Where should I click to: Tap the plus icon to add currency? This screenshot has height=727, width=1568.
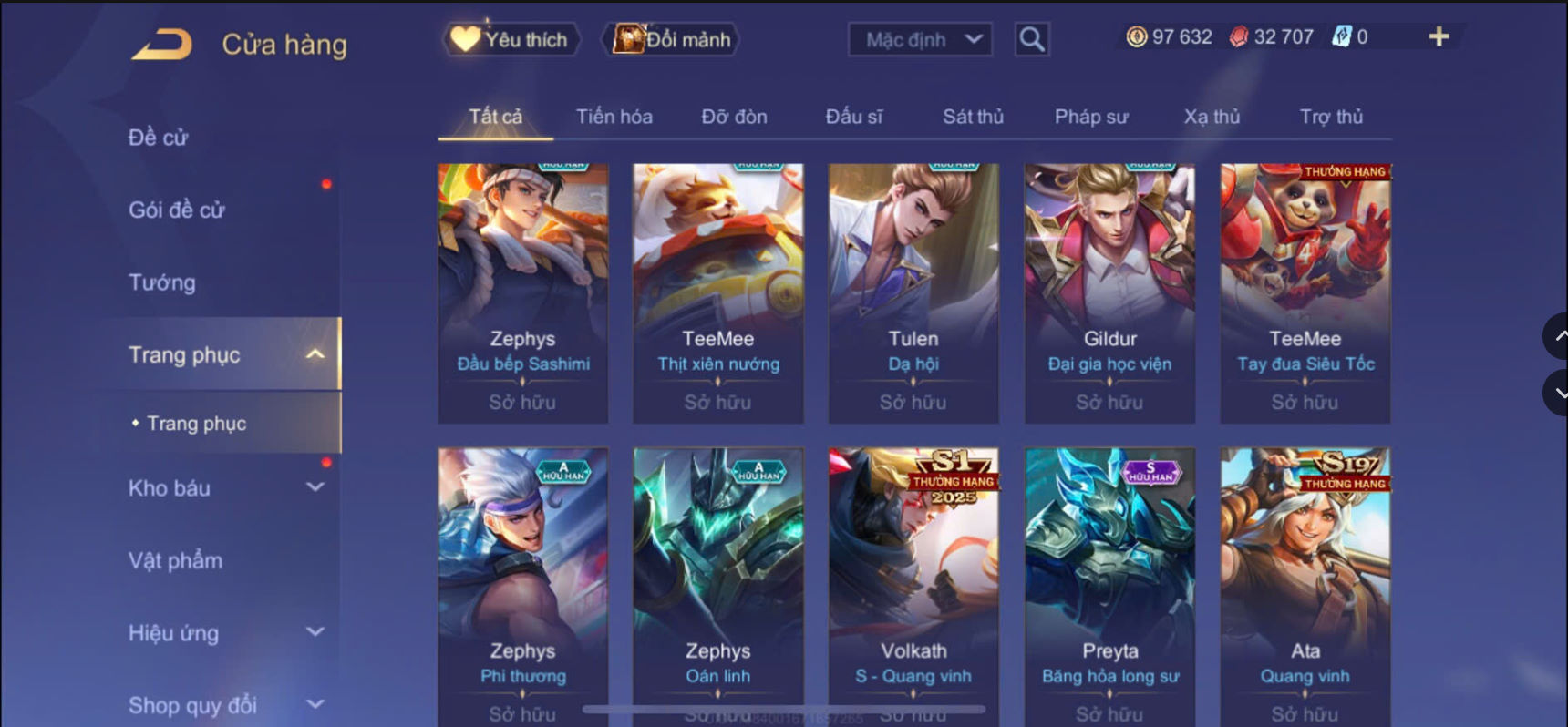point(1439,36)
